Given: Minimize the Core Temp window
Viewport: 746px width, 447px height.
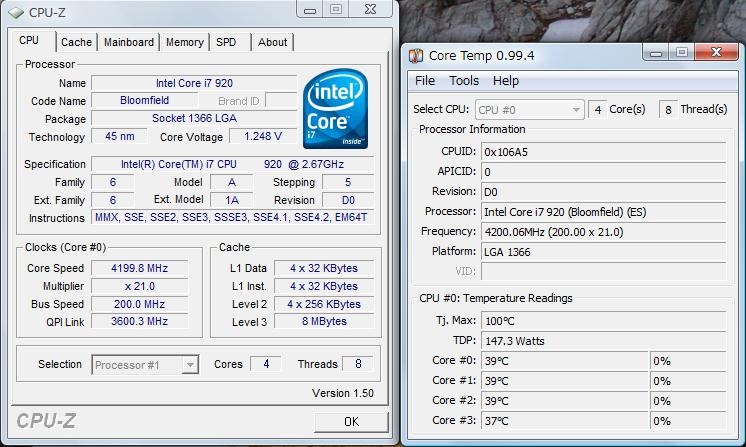Looking at the screenshot, I should pos(656,53).
